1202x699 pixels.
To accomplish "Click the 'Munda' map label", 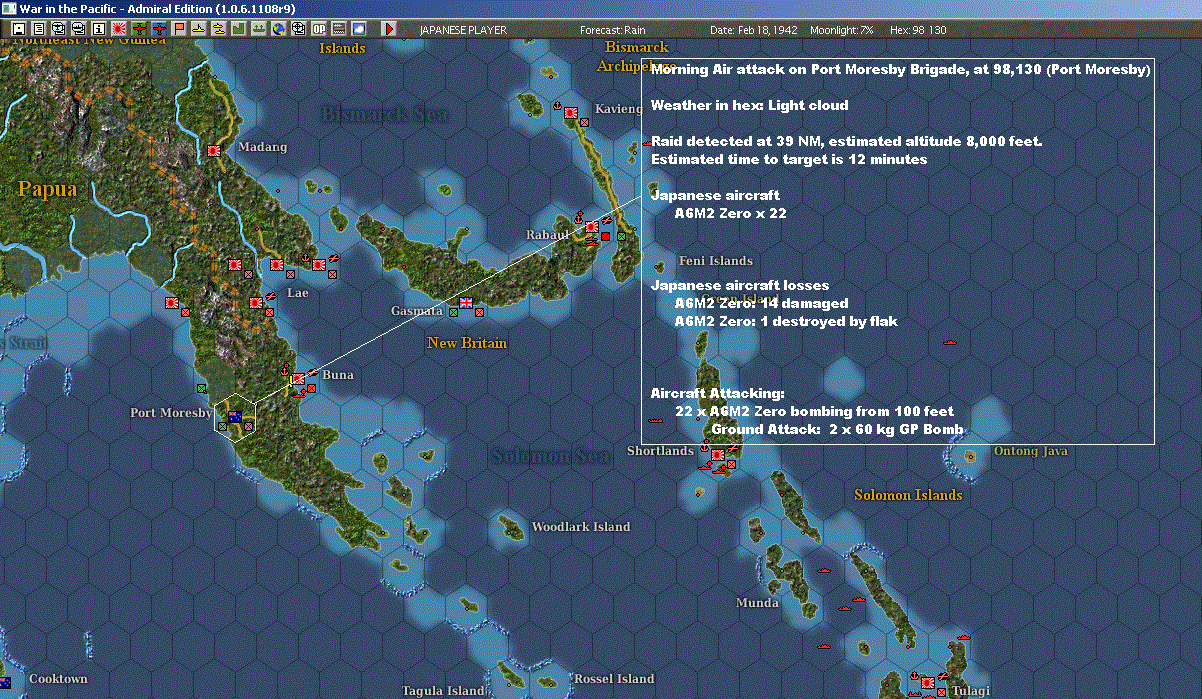I will (x=757, y=603).
